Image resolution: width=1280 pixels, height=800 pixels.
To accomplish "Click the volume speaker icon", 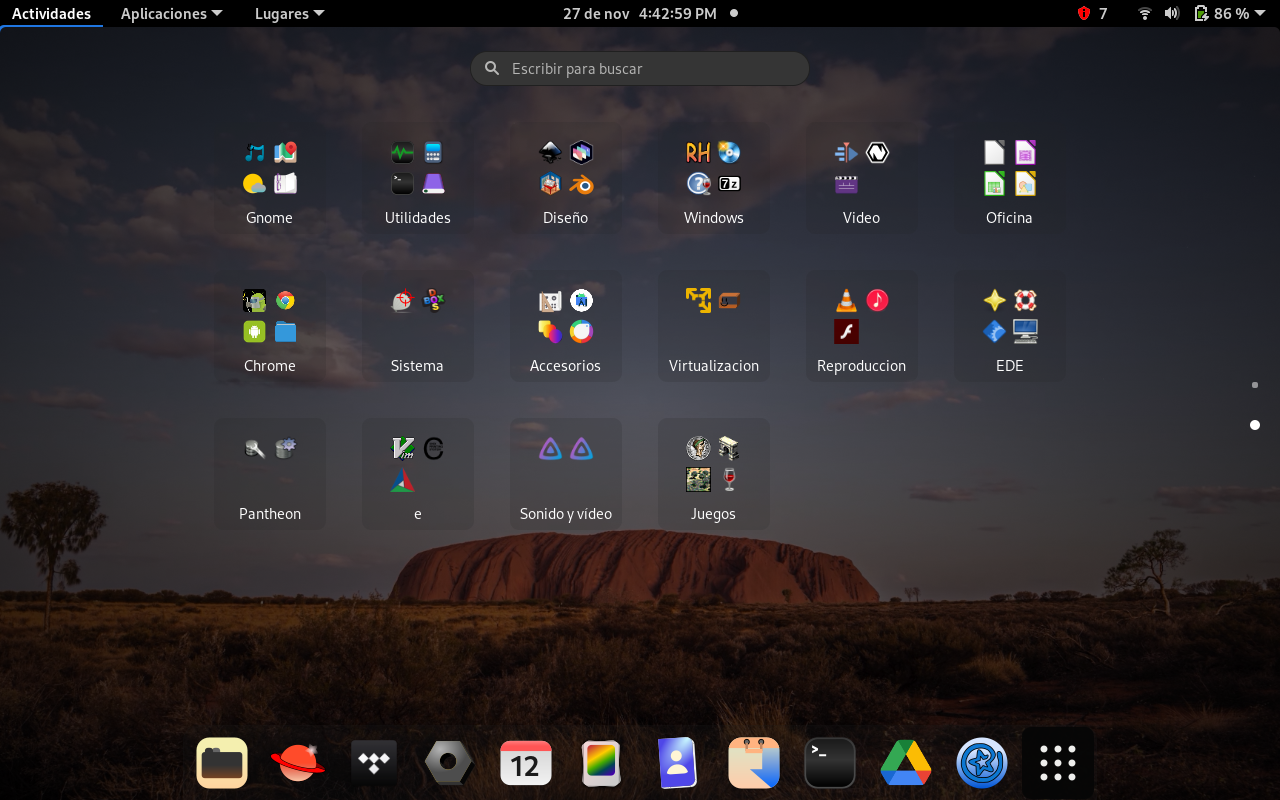I will click(x=1172, y=13).
